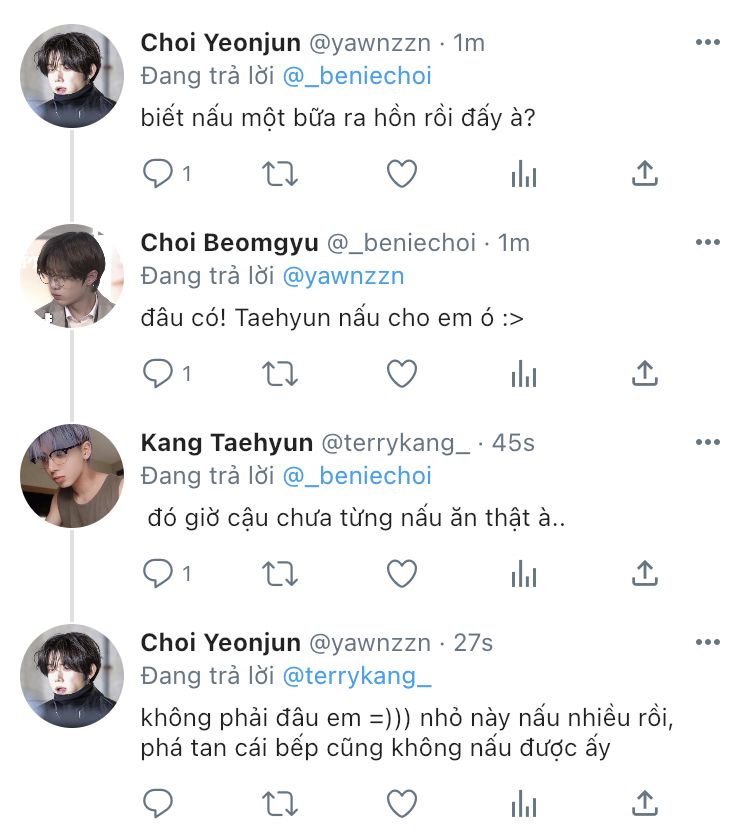This screenshot has height=834, width=750.
Task: Open more options on Kang Taehyun's tweet
Action: (x=707, y=443)
